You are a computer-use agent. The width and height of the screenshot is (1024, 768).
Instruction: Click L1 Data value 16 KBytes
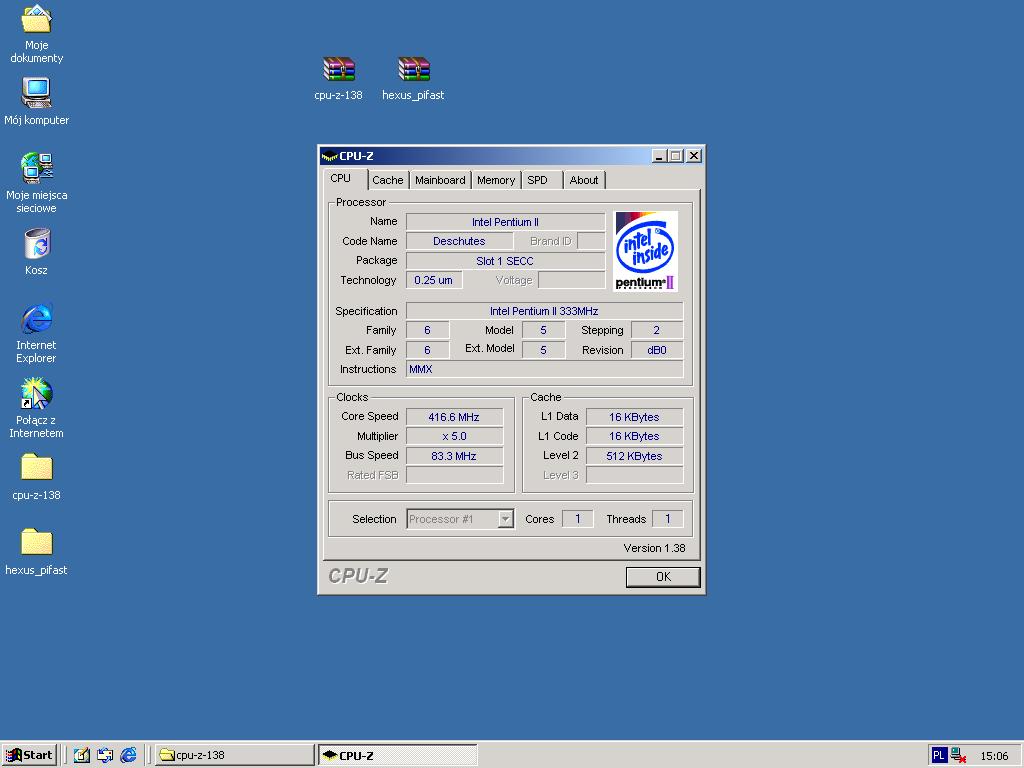click(x=635, y=417)
